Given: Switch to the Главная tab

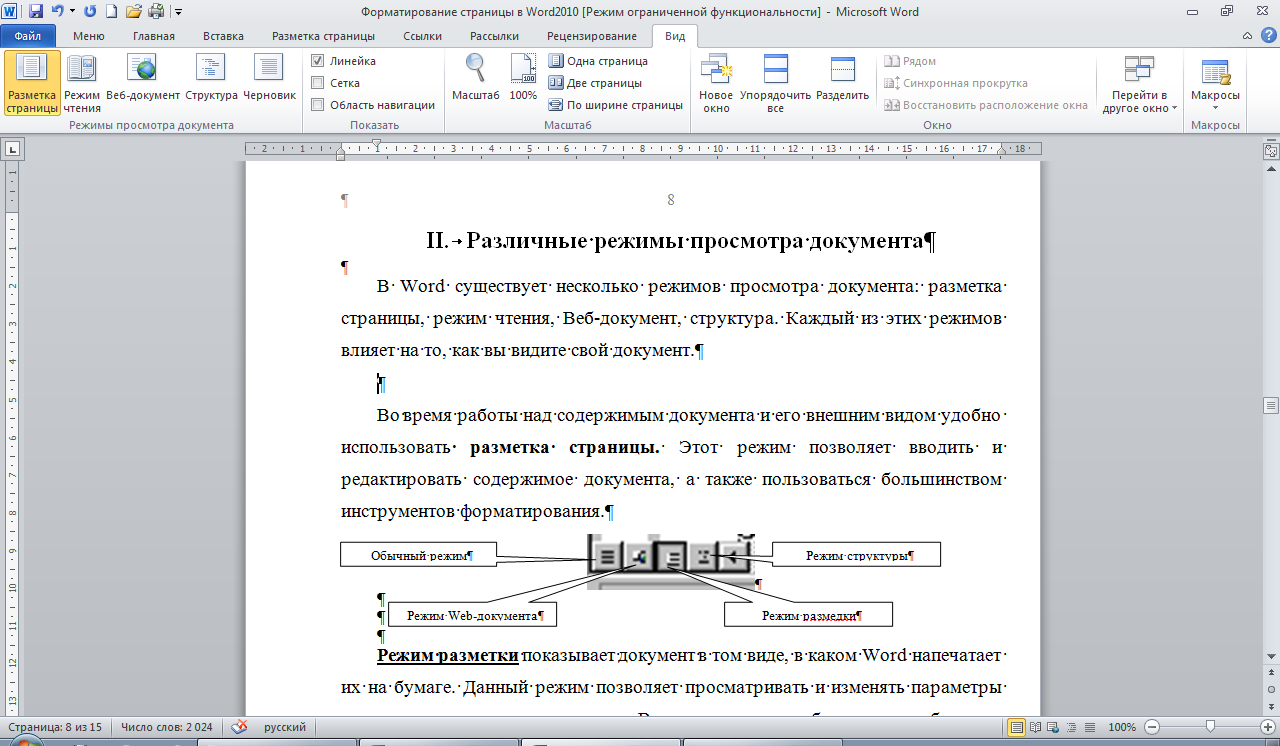Looking at the screenshot, I should 154,36.
